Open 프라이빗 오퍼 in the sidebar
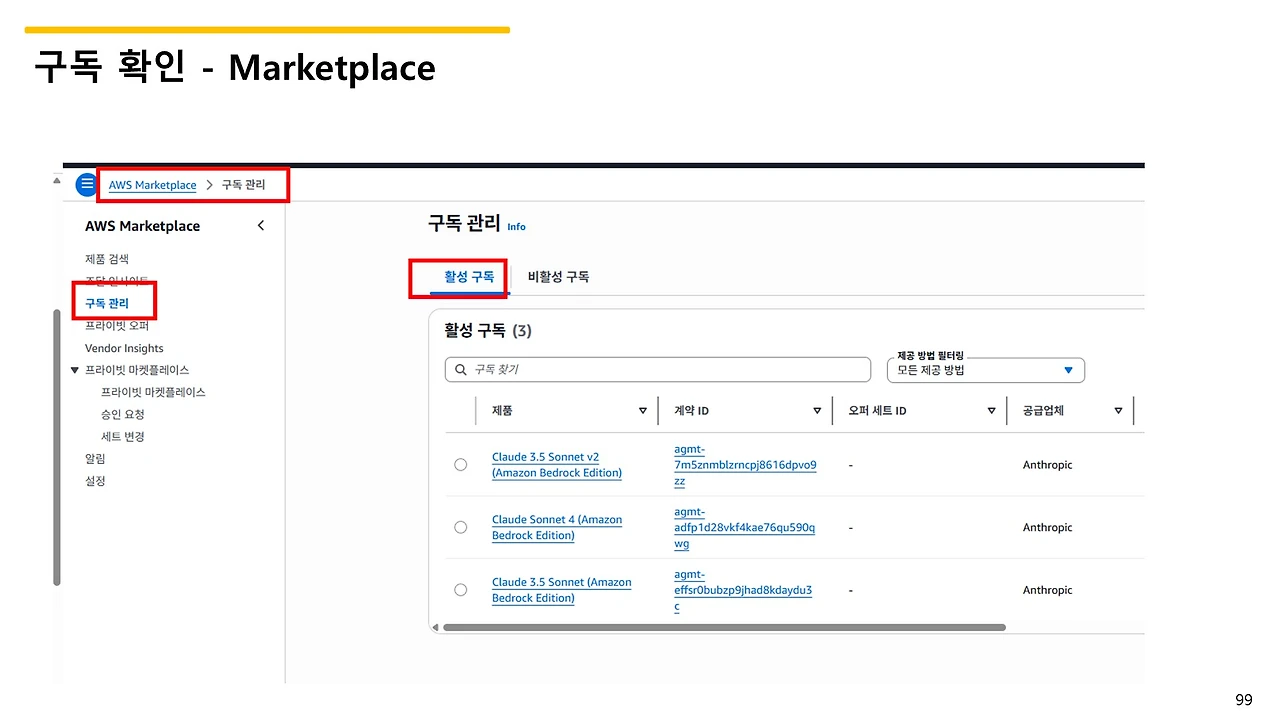The image size is (1280, 720). (117, 326)
